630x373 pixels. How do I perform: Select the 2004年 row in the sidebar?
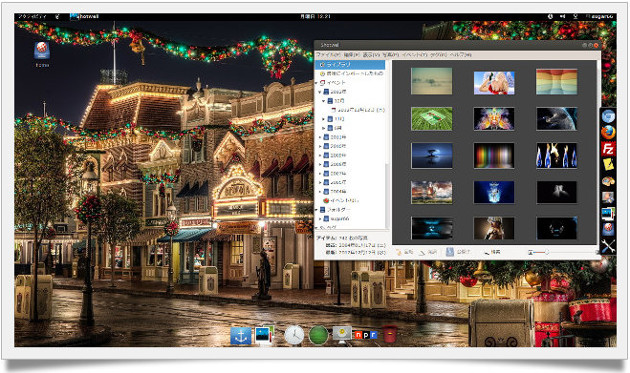coord(350,192)
